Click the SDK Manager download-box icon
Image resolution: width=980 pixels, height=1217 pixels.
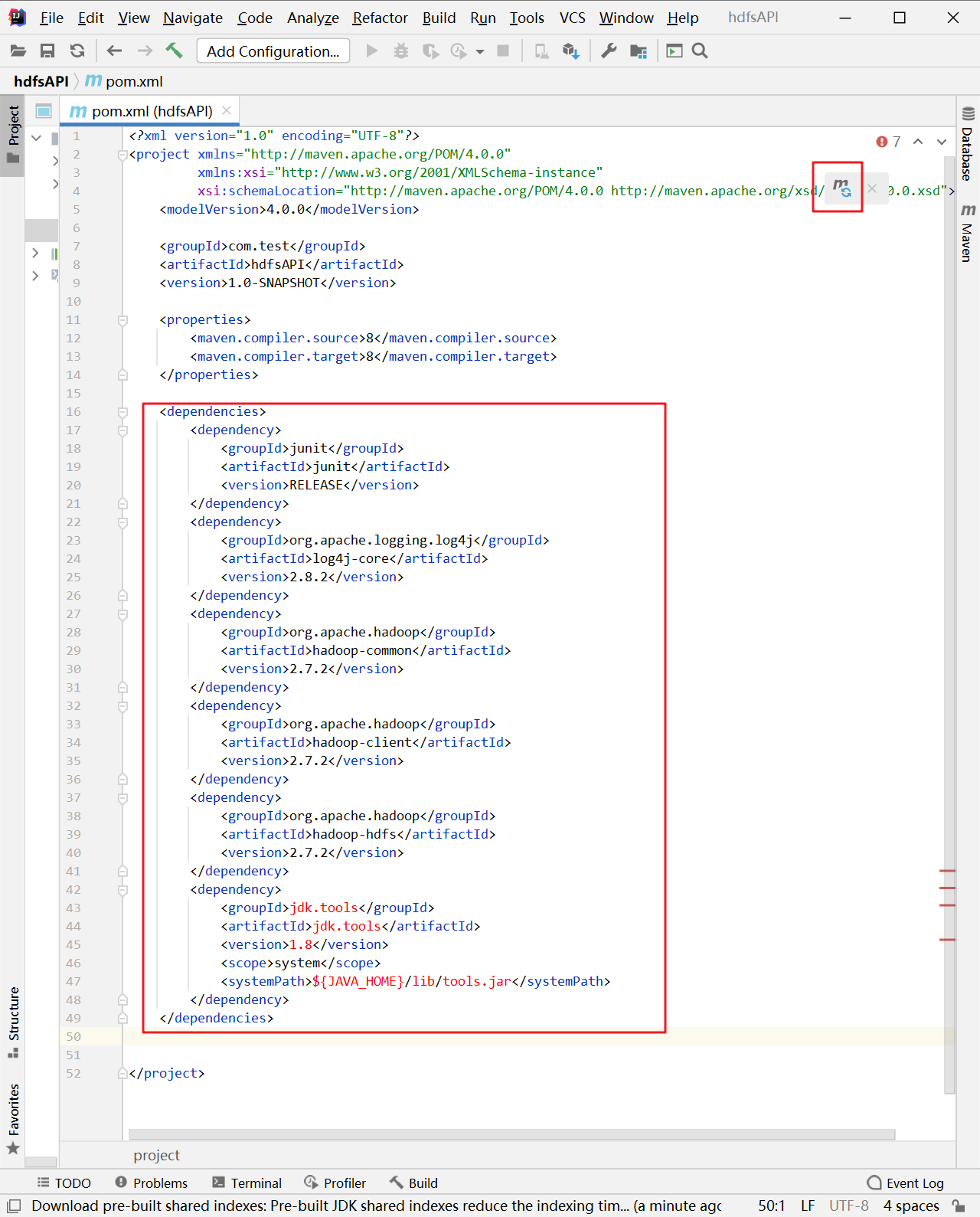click(571, 51)
